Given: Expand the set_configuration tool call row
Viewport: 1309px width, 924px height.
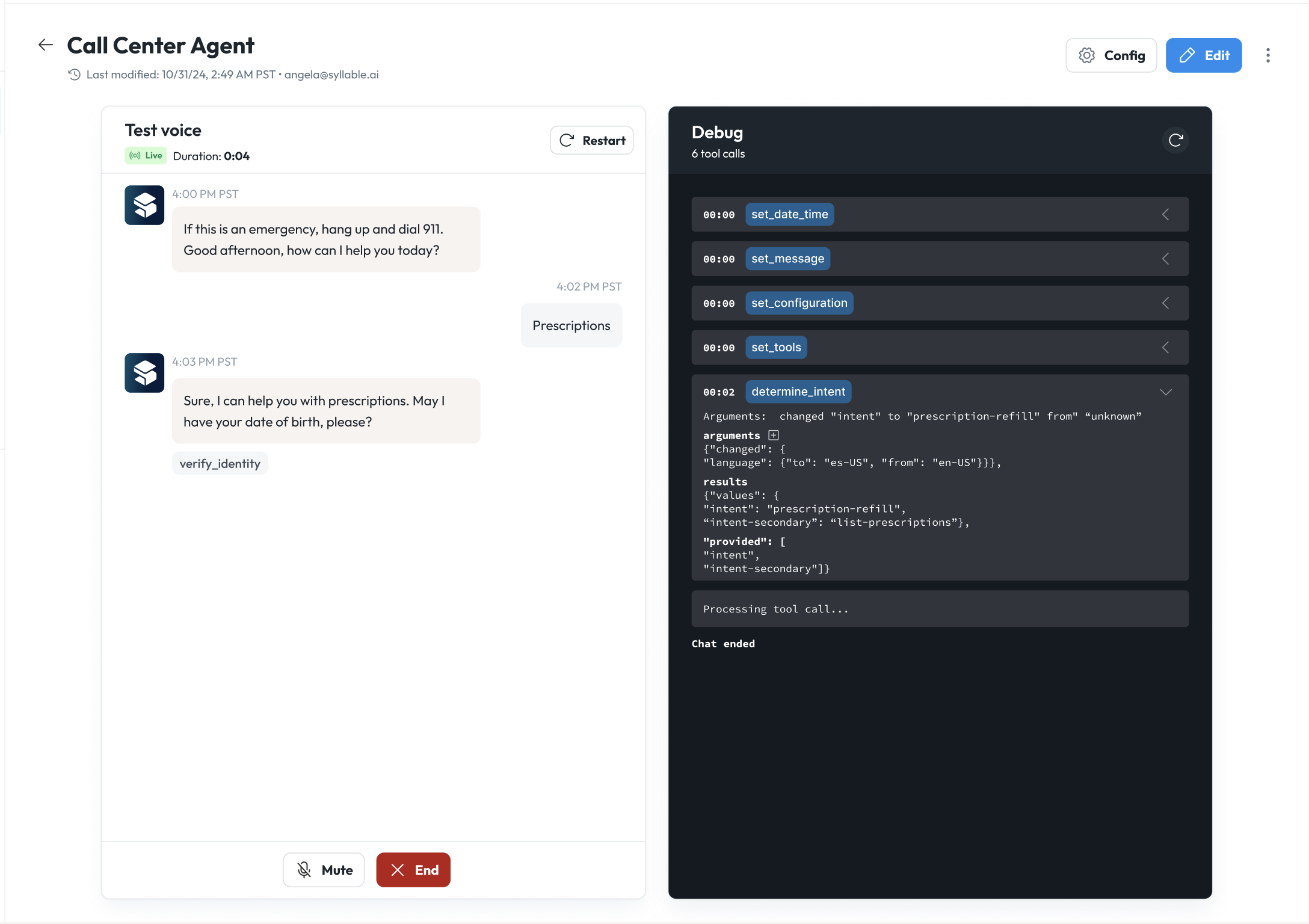Looking at the screenshot, I should 1165,303.
